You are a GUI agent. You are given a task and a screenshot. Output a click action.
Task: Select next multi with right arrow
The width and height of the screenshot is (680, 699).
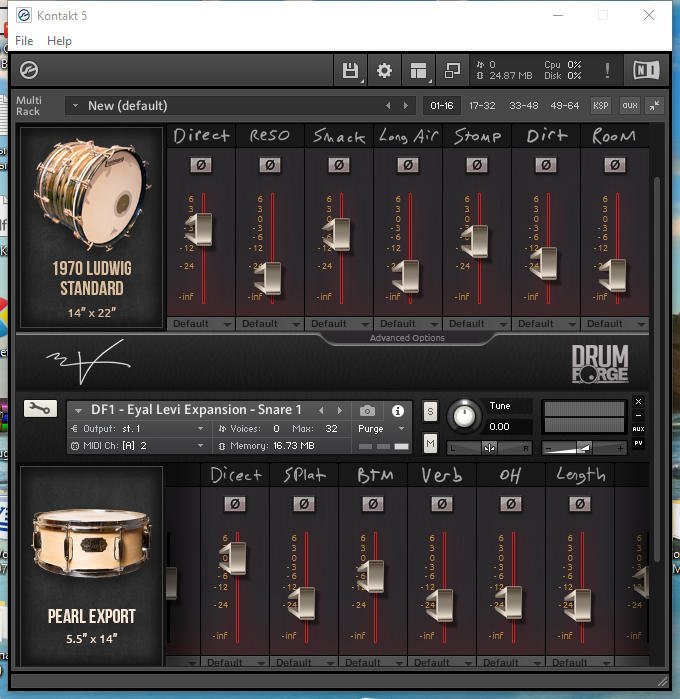[406, 106]
